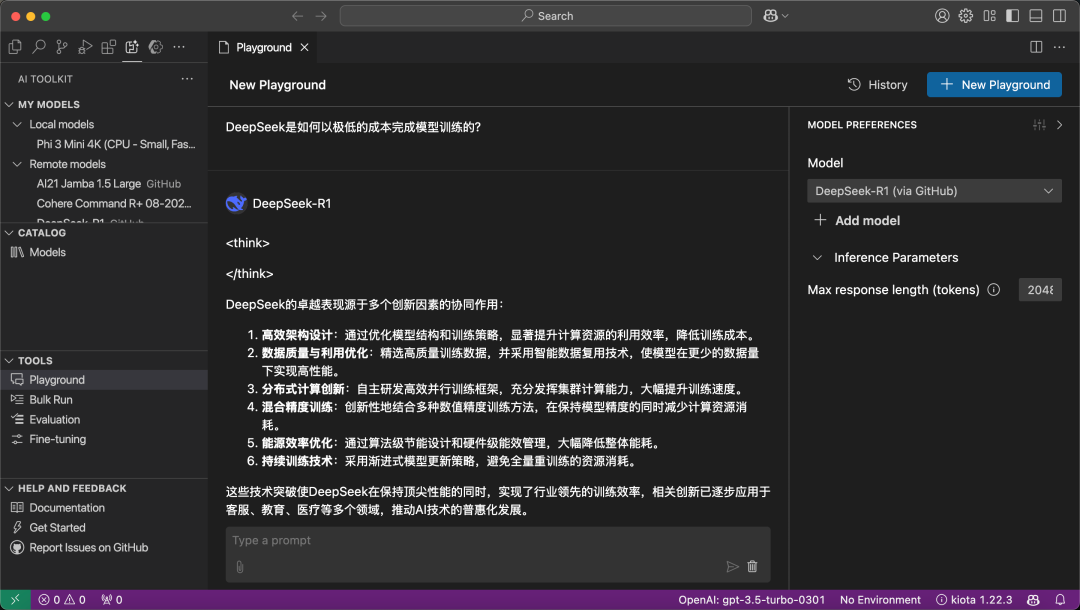Toggle the primary side bar layout icon
The width and height of the screenshot is (1080, 610).
point(1012,16)
